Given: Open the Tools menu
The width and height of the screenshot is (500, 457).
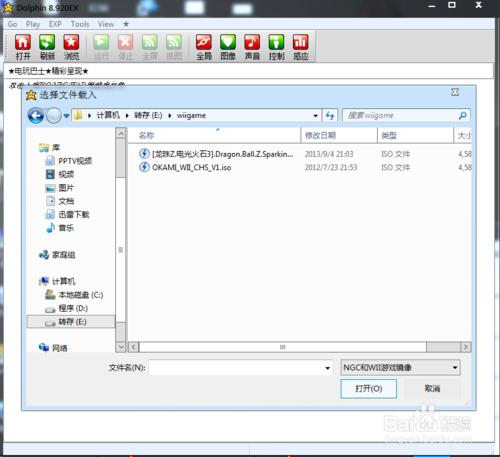Looking at the screenshot, I should [x=80, y=24].
